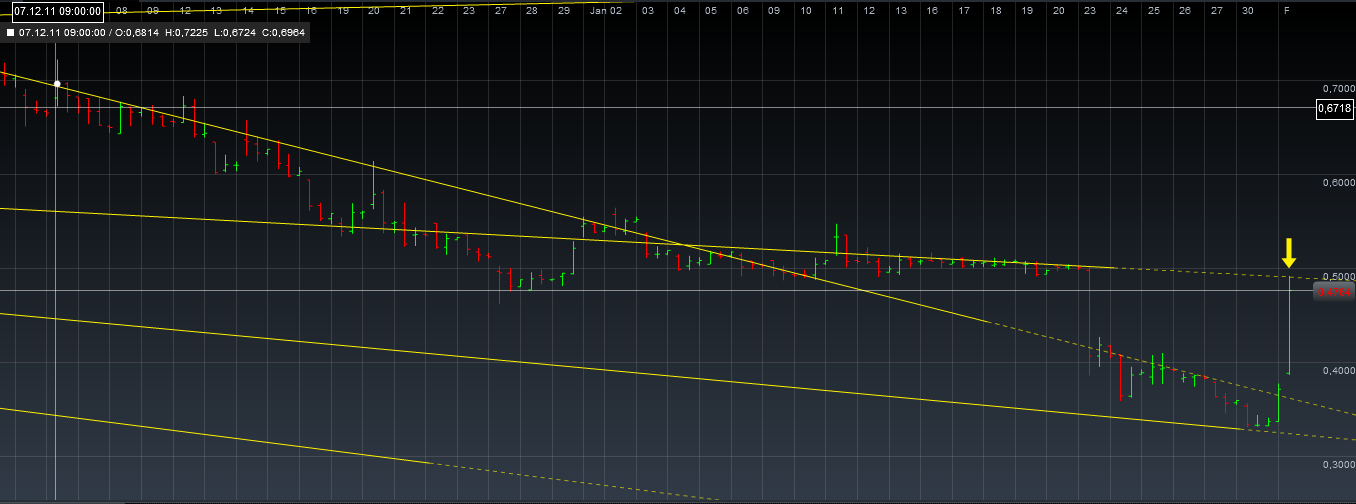Click the red 0,4764 current price tag
The height and width of the screenshot is (504, 1356).
click(1333, 291)
